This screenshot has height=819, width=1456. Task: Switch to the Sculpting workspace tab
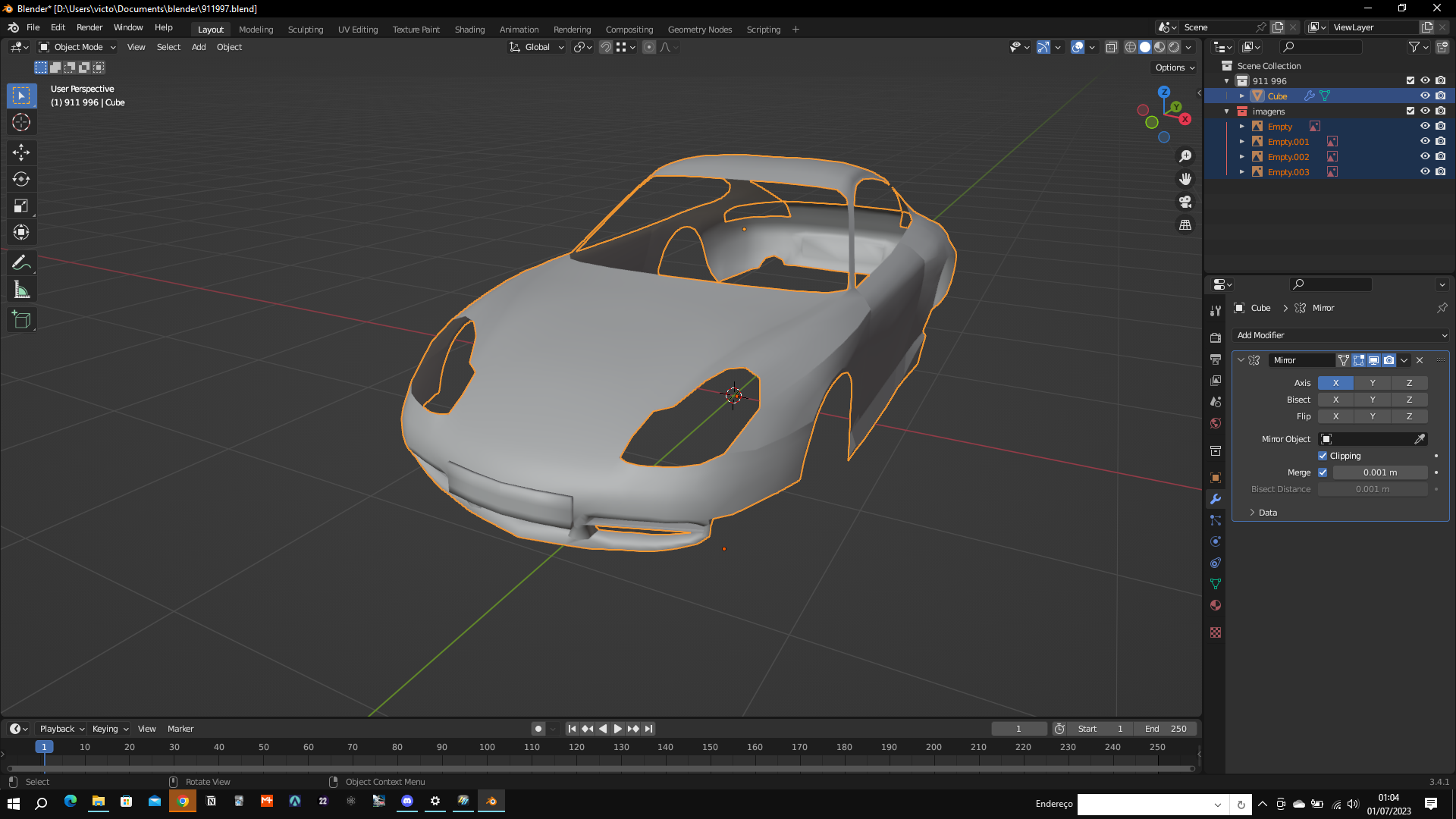pos(305,30)
